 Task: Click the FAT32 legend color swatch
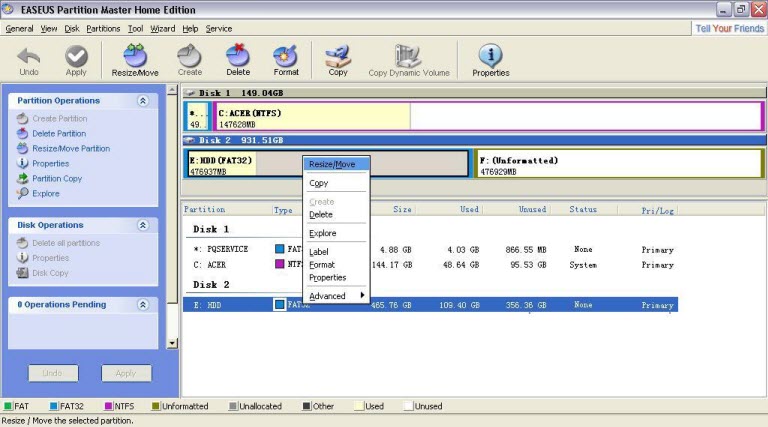54,406
